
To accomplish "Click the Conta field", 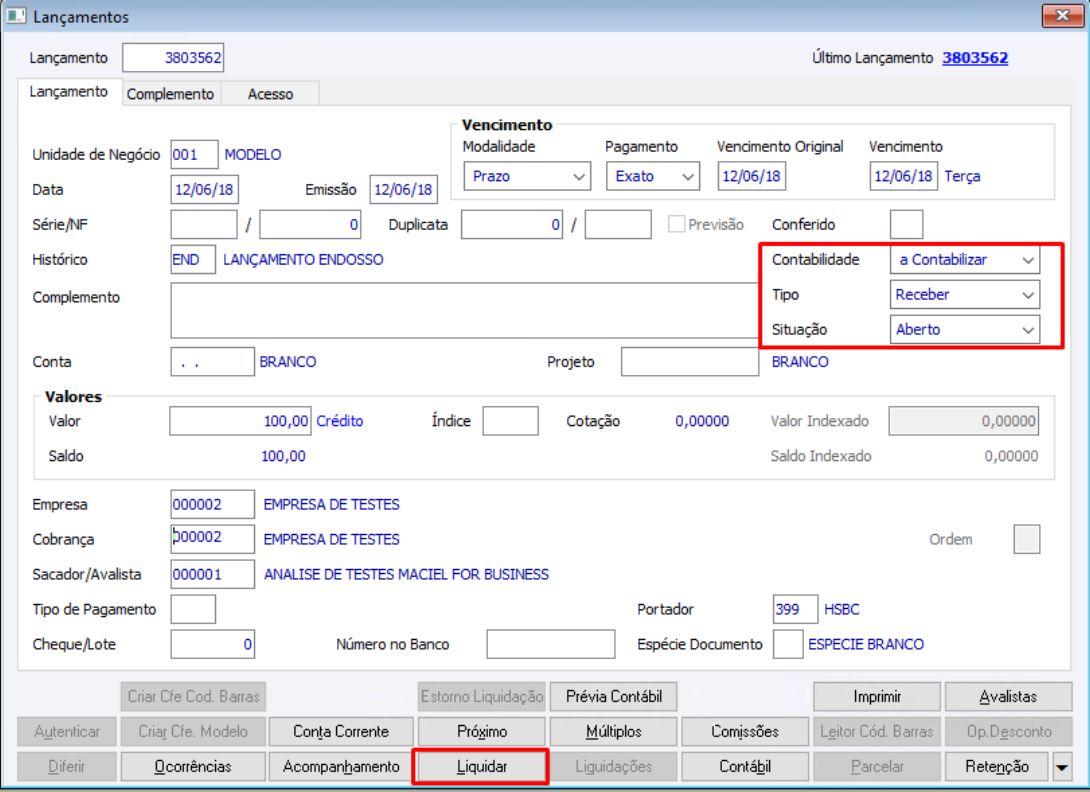I will click(213, 362).
